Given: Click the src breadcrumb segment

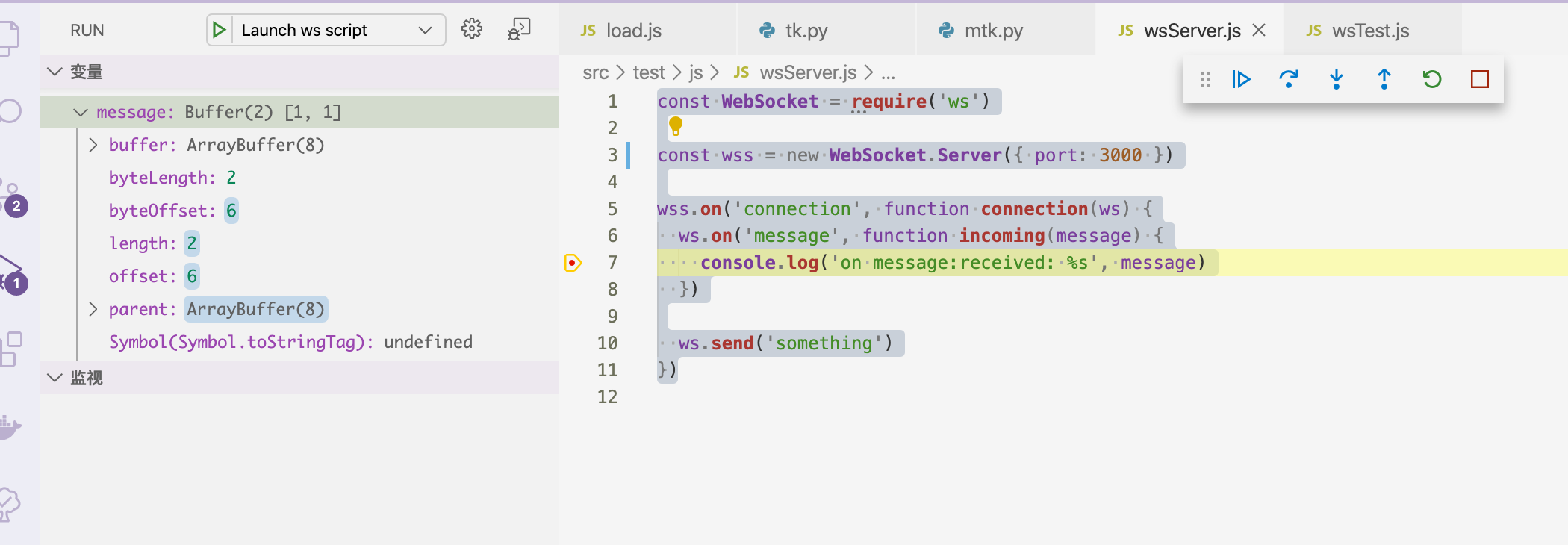Looking at the screenshot, I should [595, 72].
